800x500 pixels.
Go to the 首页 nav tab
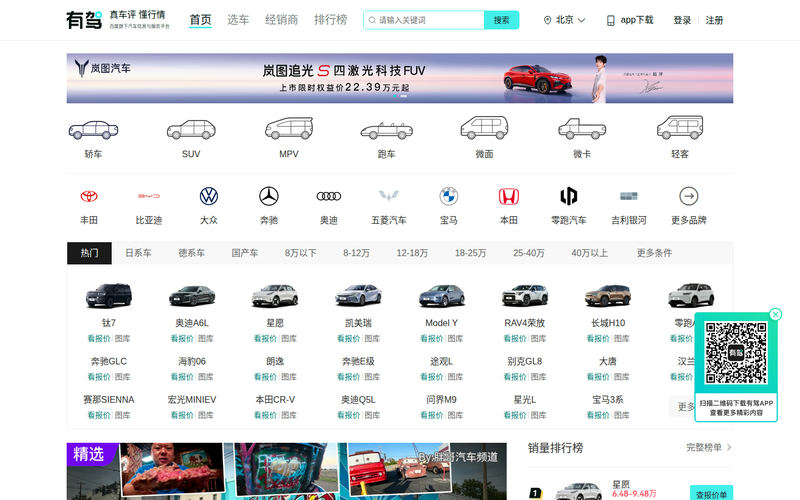pos(201,20)
